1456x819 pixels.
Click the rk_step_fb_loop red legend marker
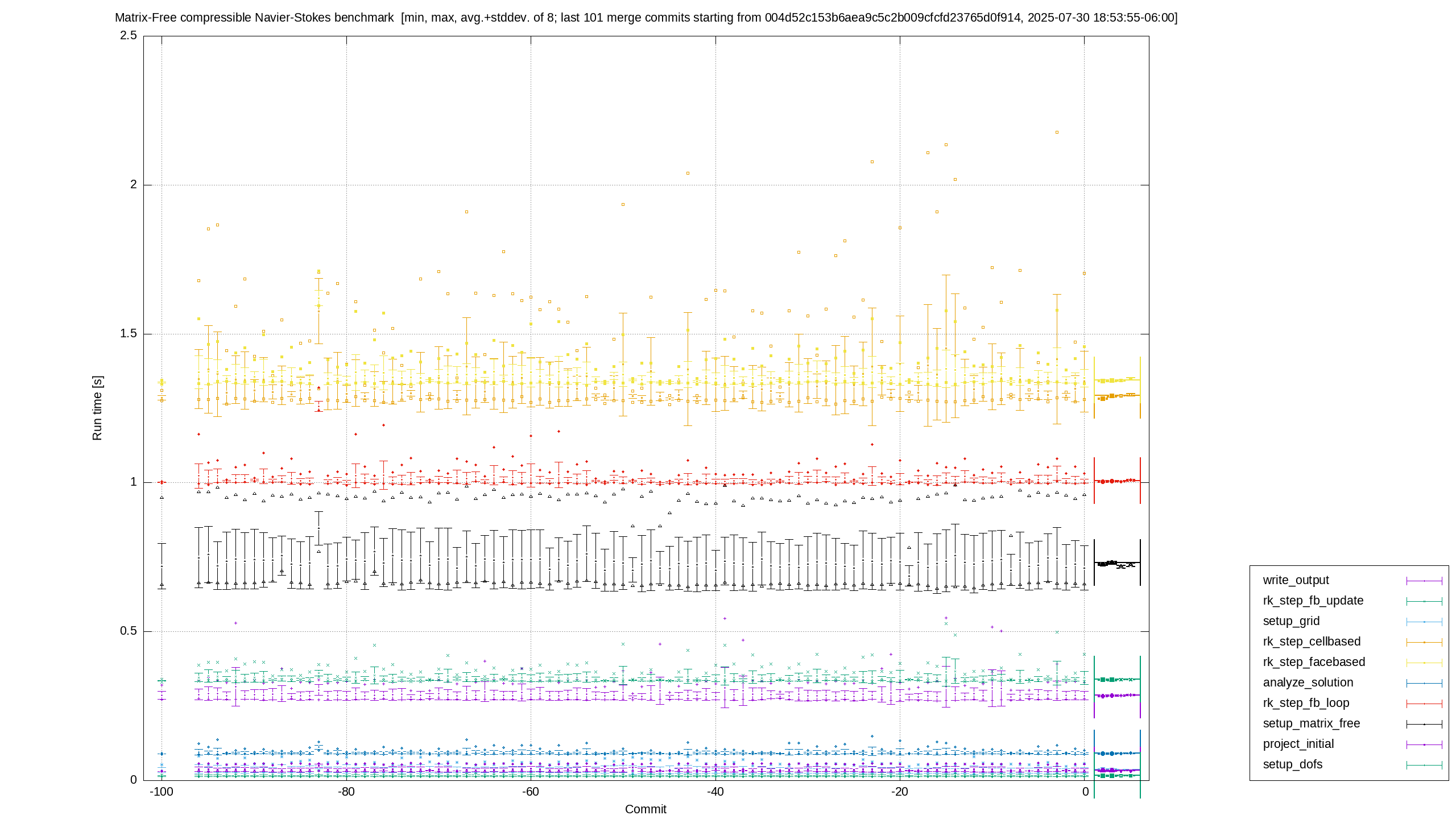(x=1424, y=704)
